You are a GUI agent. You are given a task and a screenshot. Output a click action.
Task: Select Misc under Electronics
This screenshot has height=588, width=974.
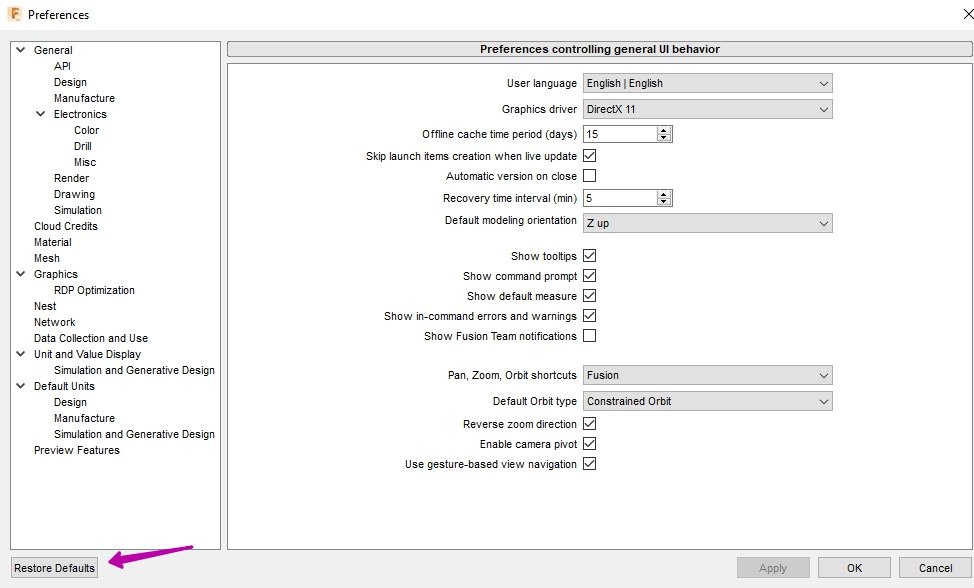pos(85,162)
